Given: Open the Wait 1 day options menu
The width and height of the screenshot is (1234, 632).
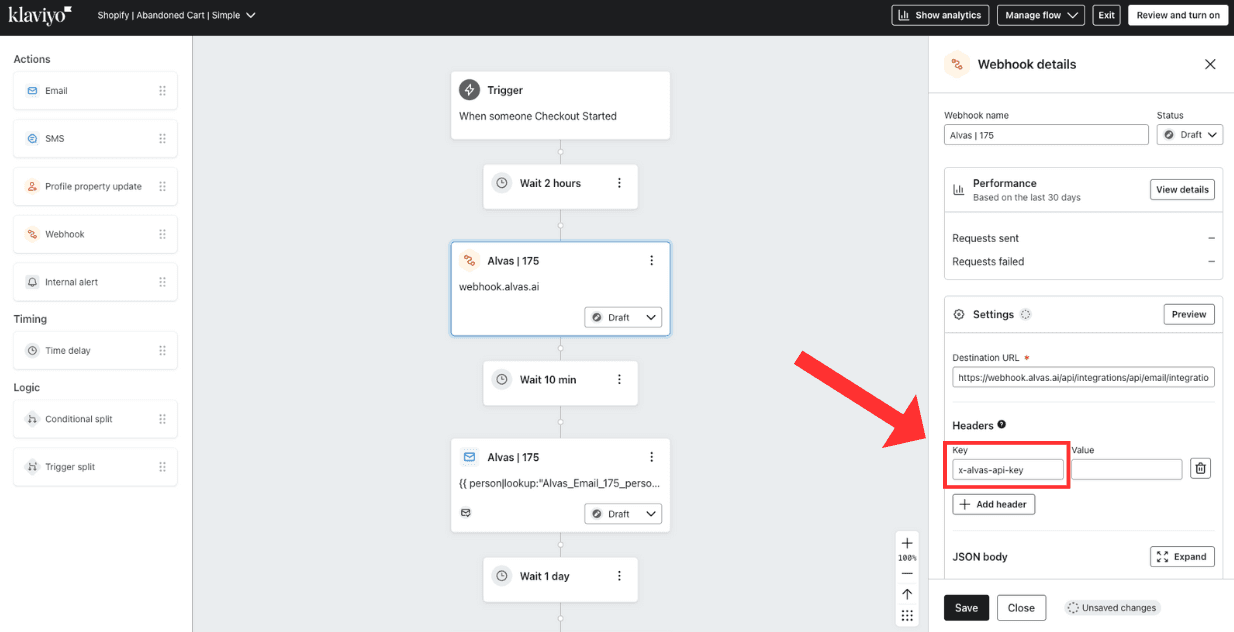Looking at the screenshot, I should click(x=619, y=576).
